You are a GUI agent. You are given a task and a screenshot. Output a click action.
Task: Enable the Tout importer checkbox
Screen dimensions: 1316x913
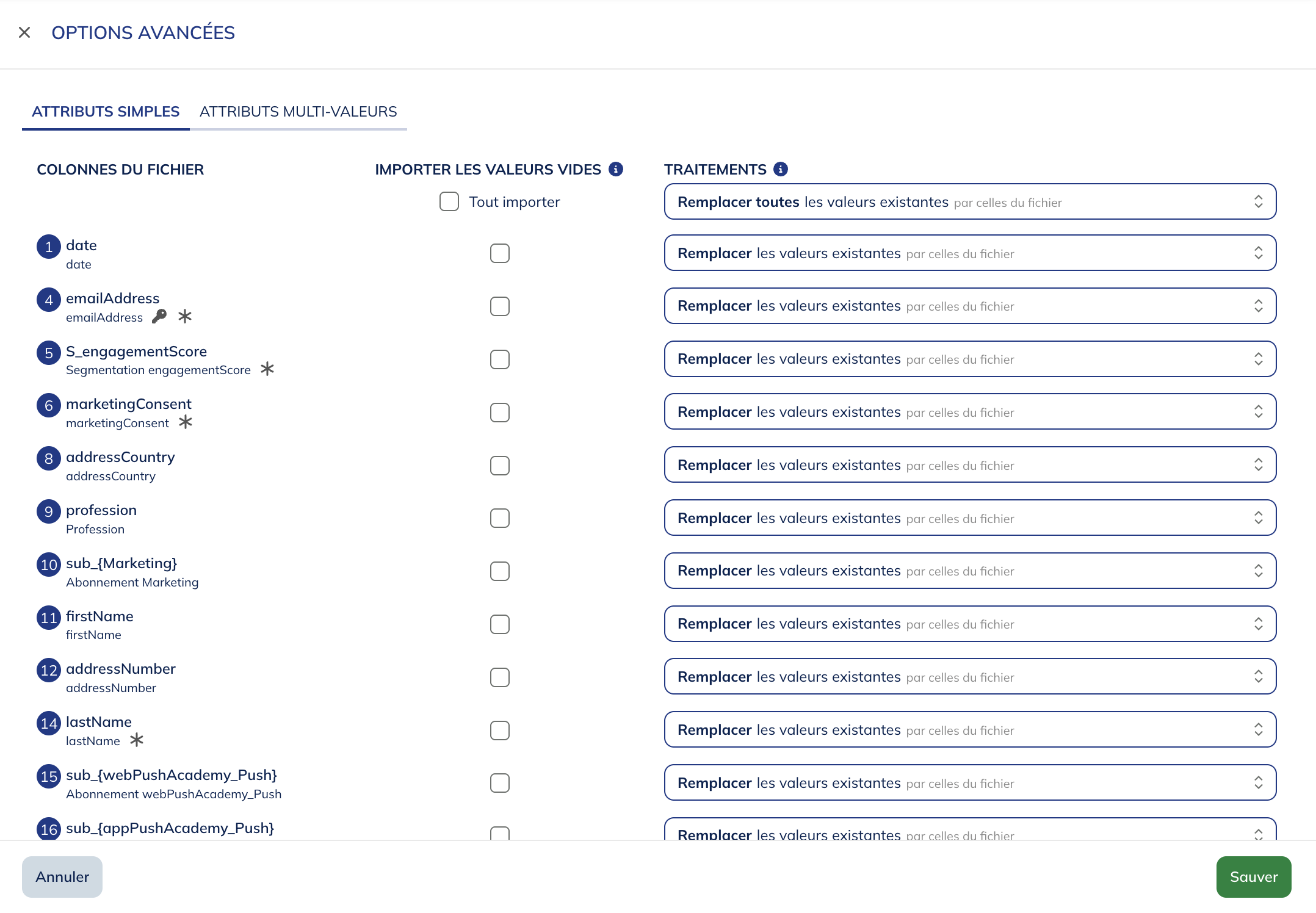pos(448,201)
